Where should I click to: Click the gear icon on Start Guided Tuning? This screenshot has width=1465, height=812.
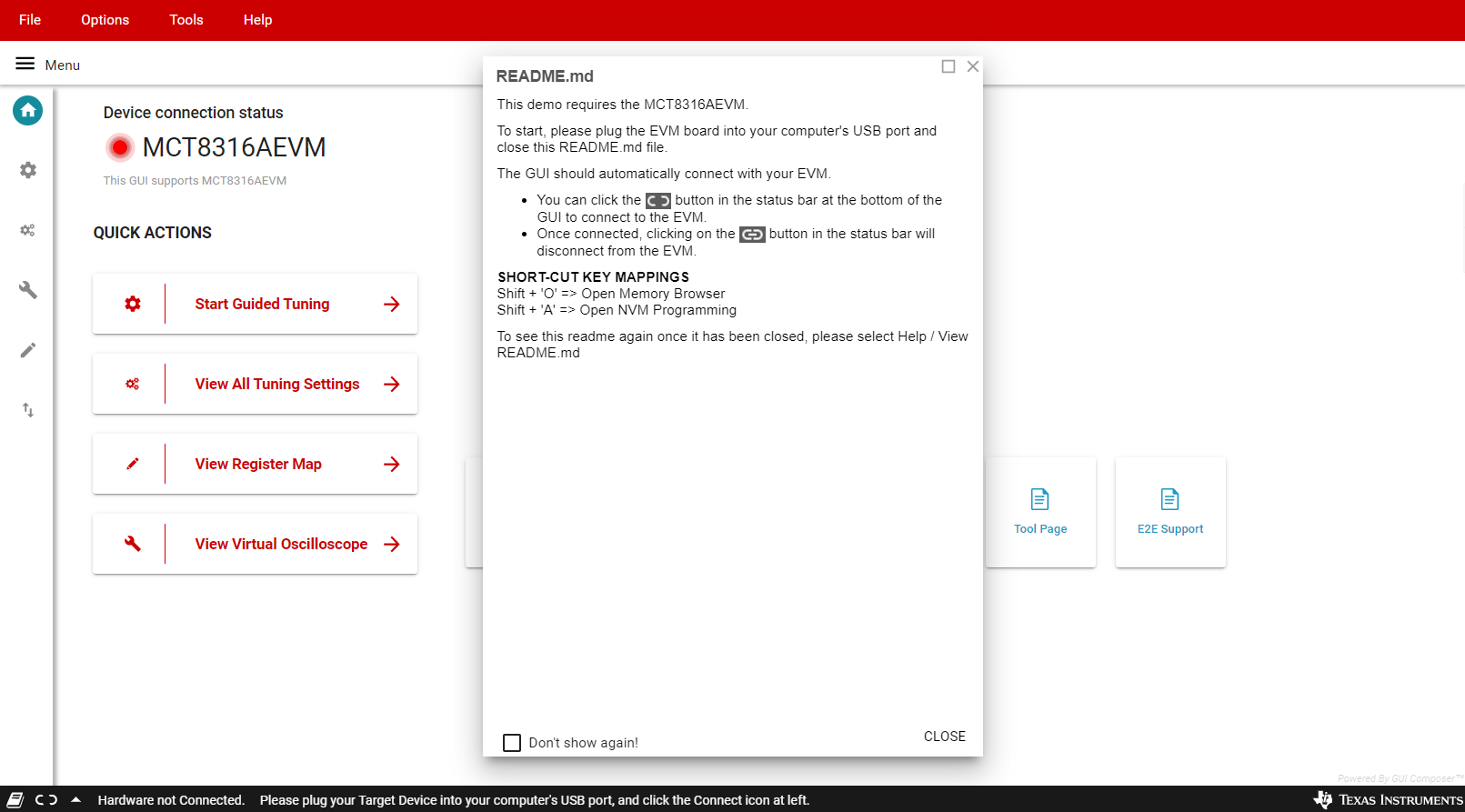pos(133,304)
